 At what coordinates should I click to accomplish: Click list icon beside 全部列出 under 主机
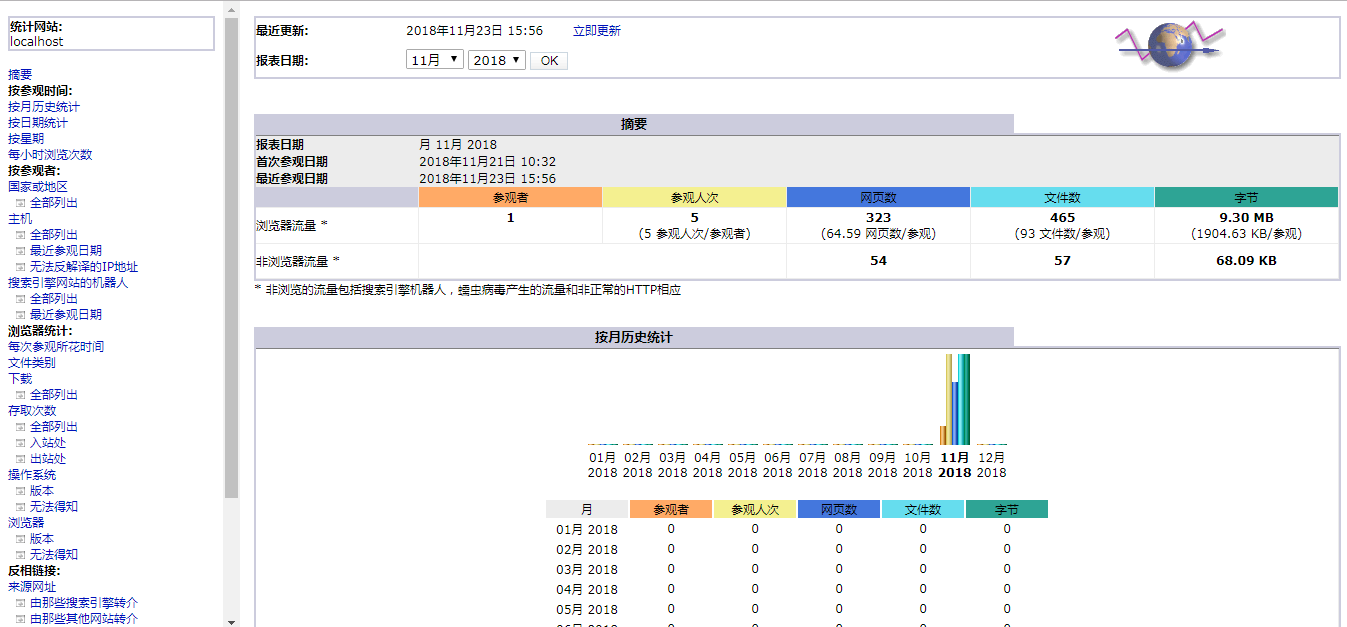(x=20, y=235)
